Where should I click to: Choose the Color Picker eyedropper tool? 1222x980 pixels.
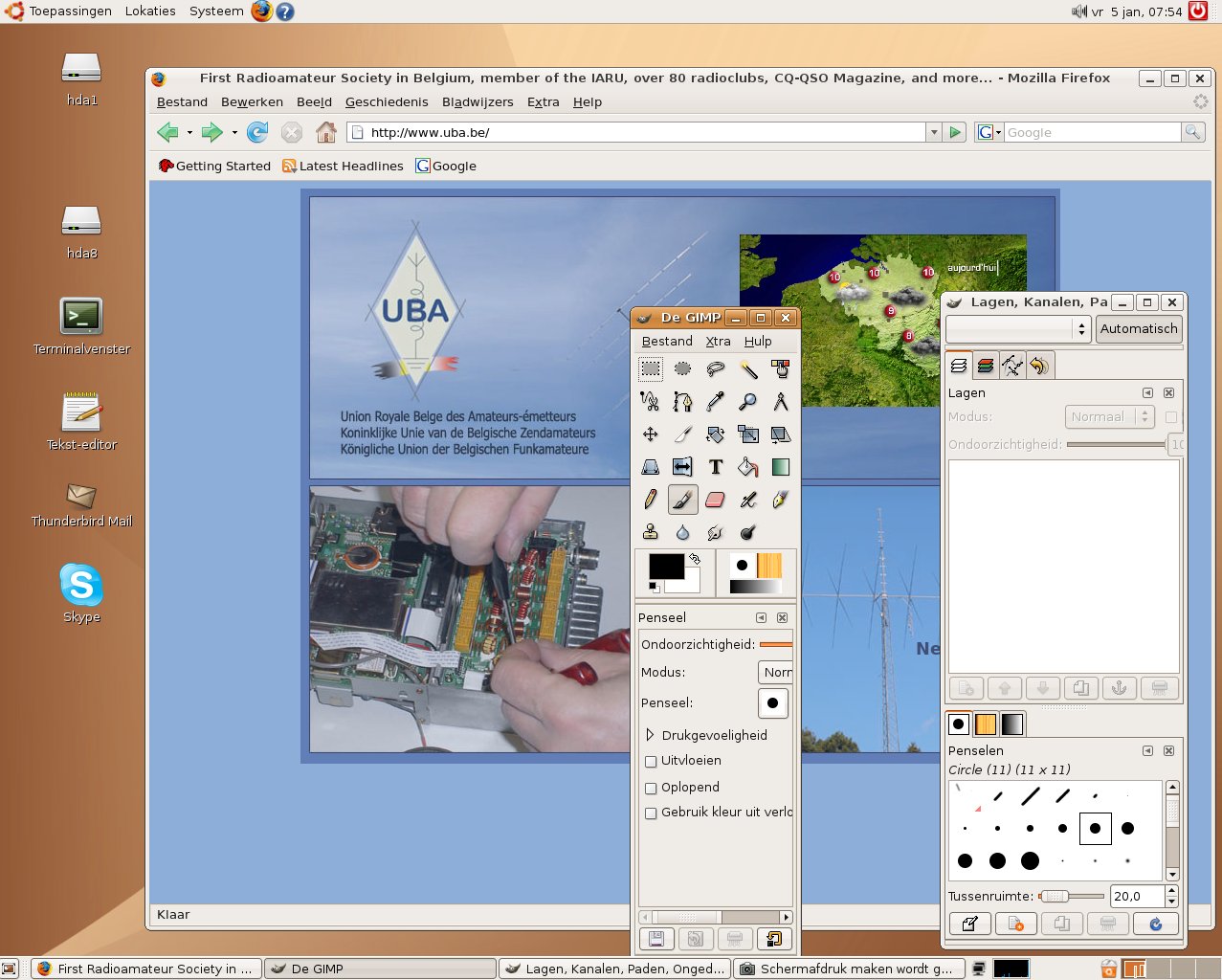(x=716, y=402)
